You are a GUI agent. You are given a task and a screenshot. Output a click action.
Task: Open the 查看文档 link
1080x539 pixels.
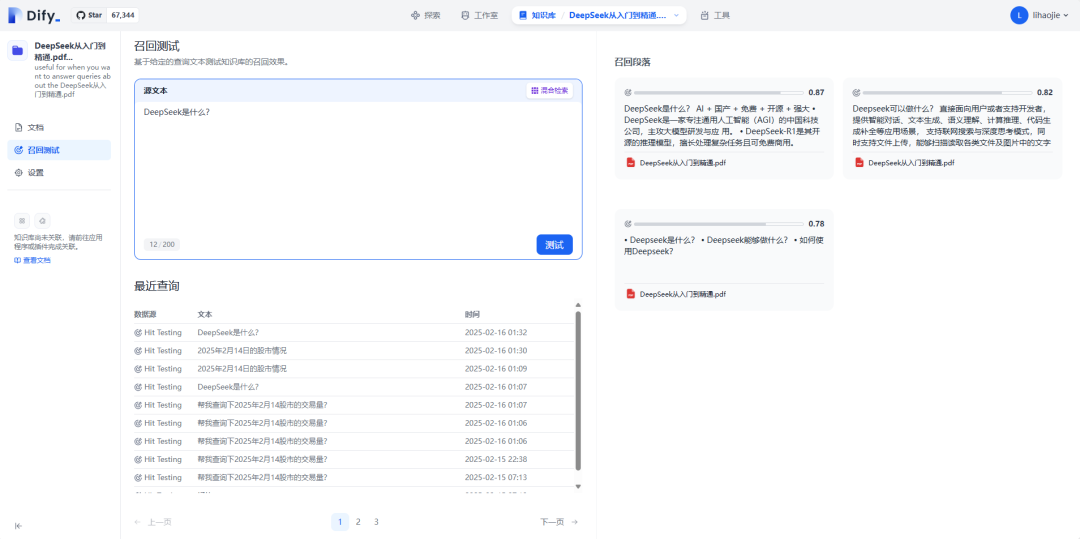tap(32, 260)
